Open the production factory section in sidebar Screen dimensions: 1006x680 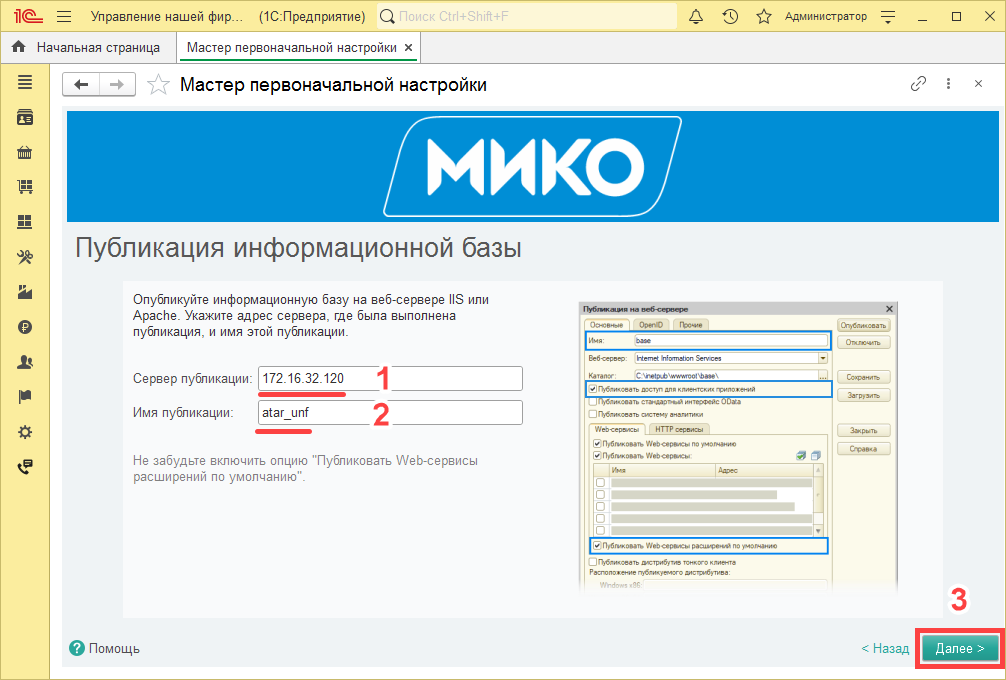[25, 293]
